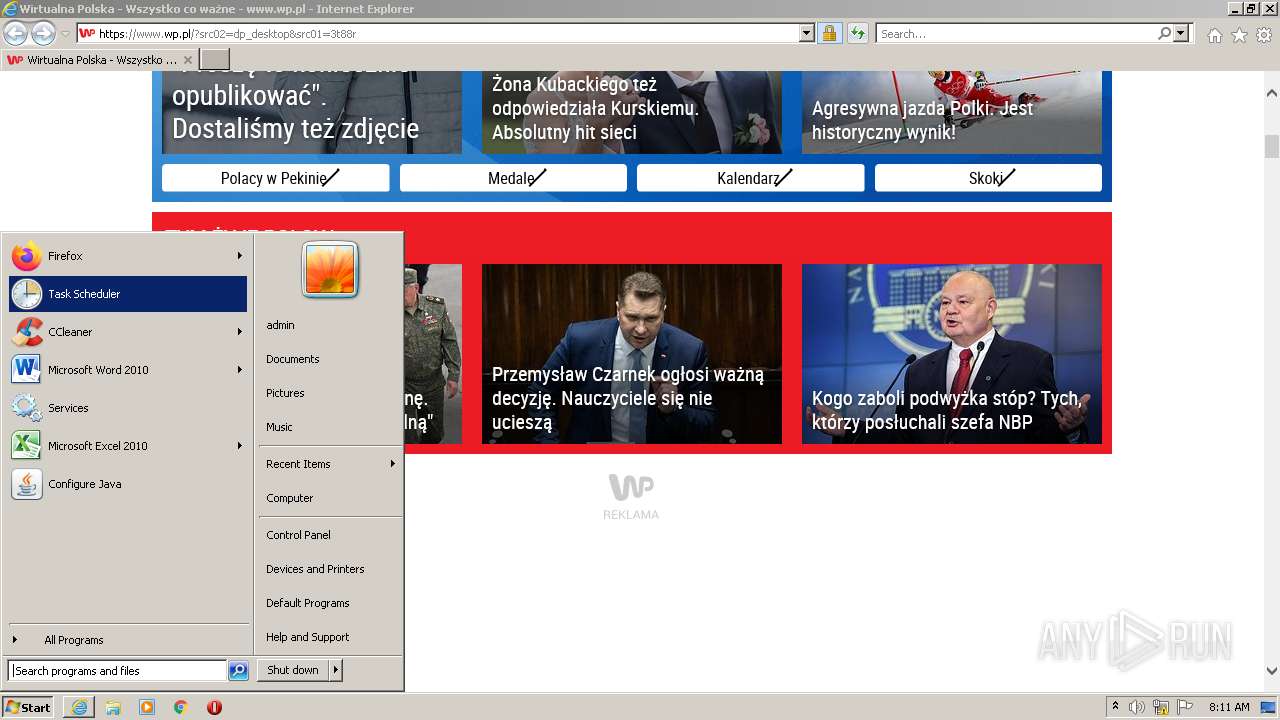Open the Action Center flag icon
Image resolution: width=1280 pixels, height=720 pixels.
tap(1185, 707)
